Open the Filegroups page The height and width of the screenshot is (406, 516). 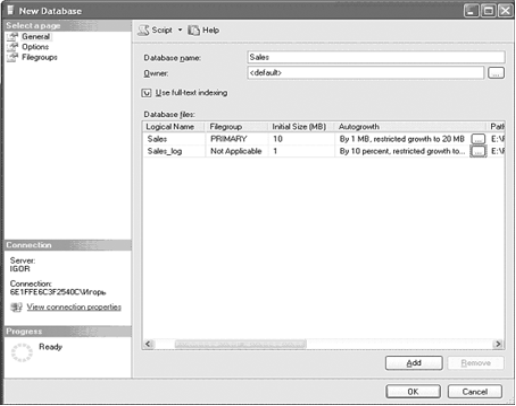coord(39,57)
